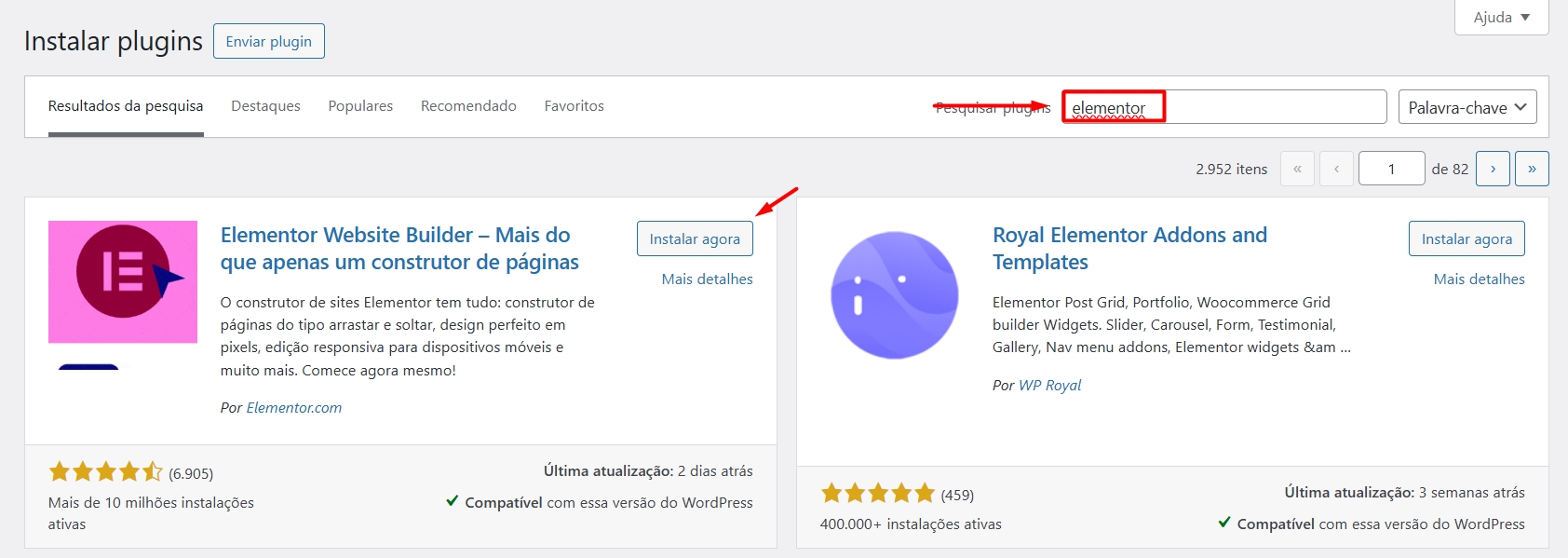This screenshot has width=1568, height=558.
Task: Click the Elementor star rating
Action: tap(105, 472)
